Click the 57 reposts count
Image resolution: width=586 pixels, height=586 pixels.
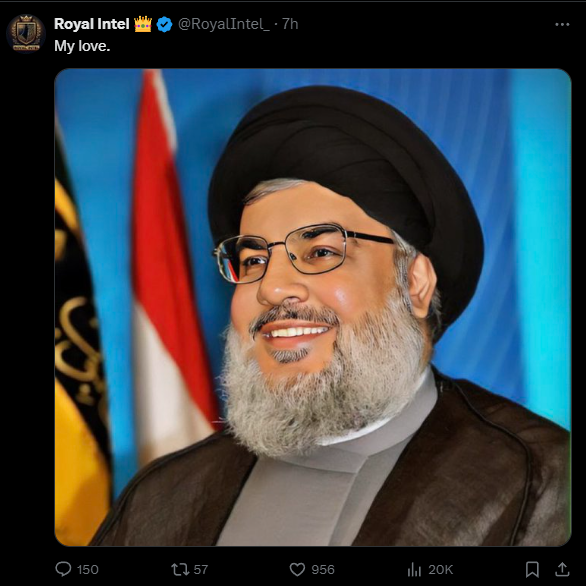coord(201,570)
